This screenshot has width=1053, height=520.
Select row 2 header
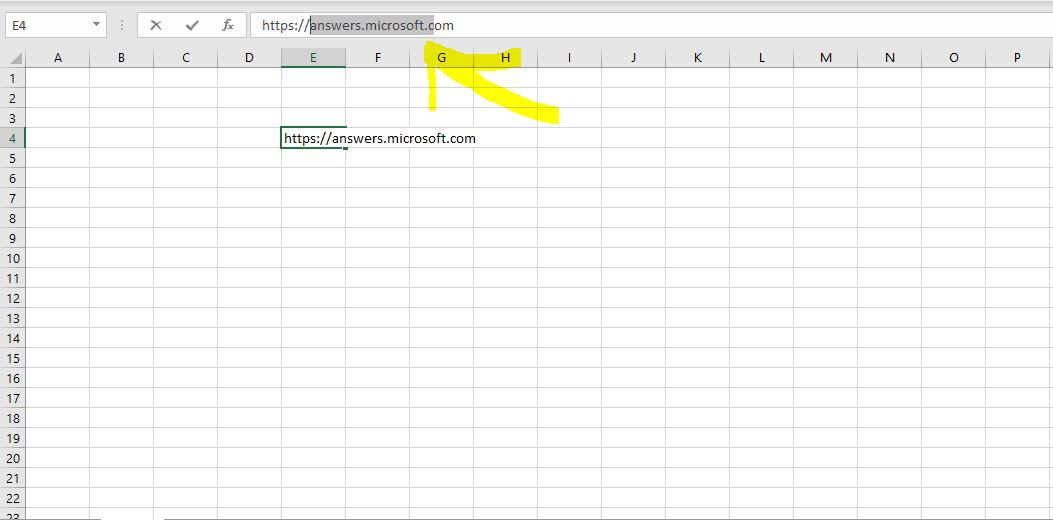point(12,98)
